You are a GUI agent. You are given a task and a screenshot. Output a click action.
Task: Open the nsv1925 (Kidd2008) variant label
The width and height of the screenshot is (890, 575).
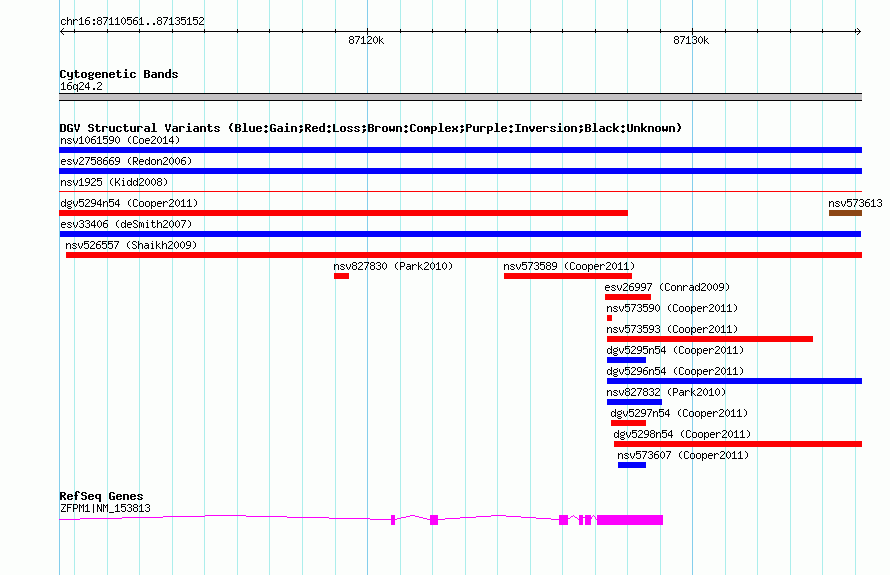coord(114,182)
